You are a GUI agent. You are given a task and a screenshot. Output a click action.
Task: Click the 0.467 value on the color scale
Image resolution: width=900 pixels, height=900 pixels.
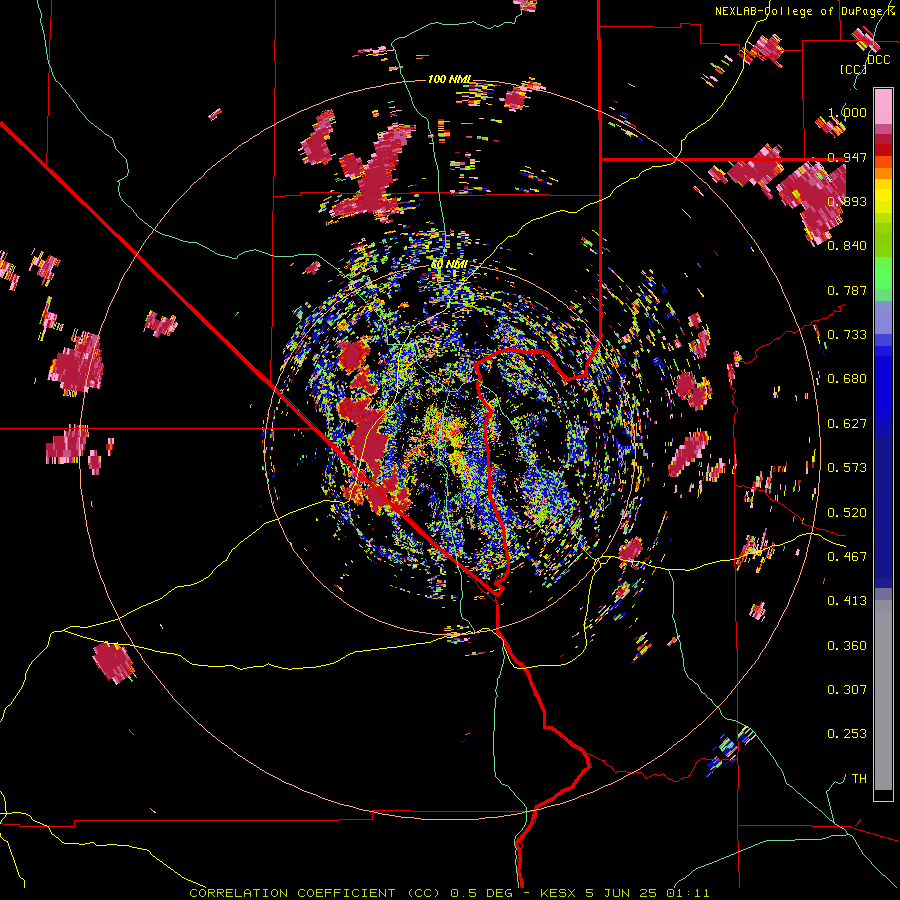pos(847,557)
